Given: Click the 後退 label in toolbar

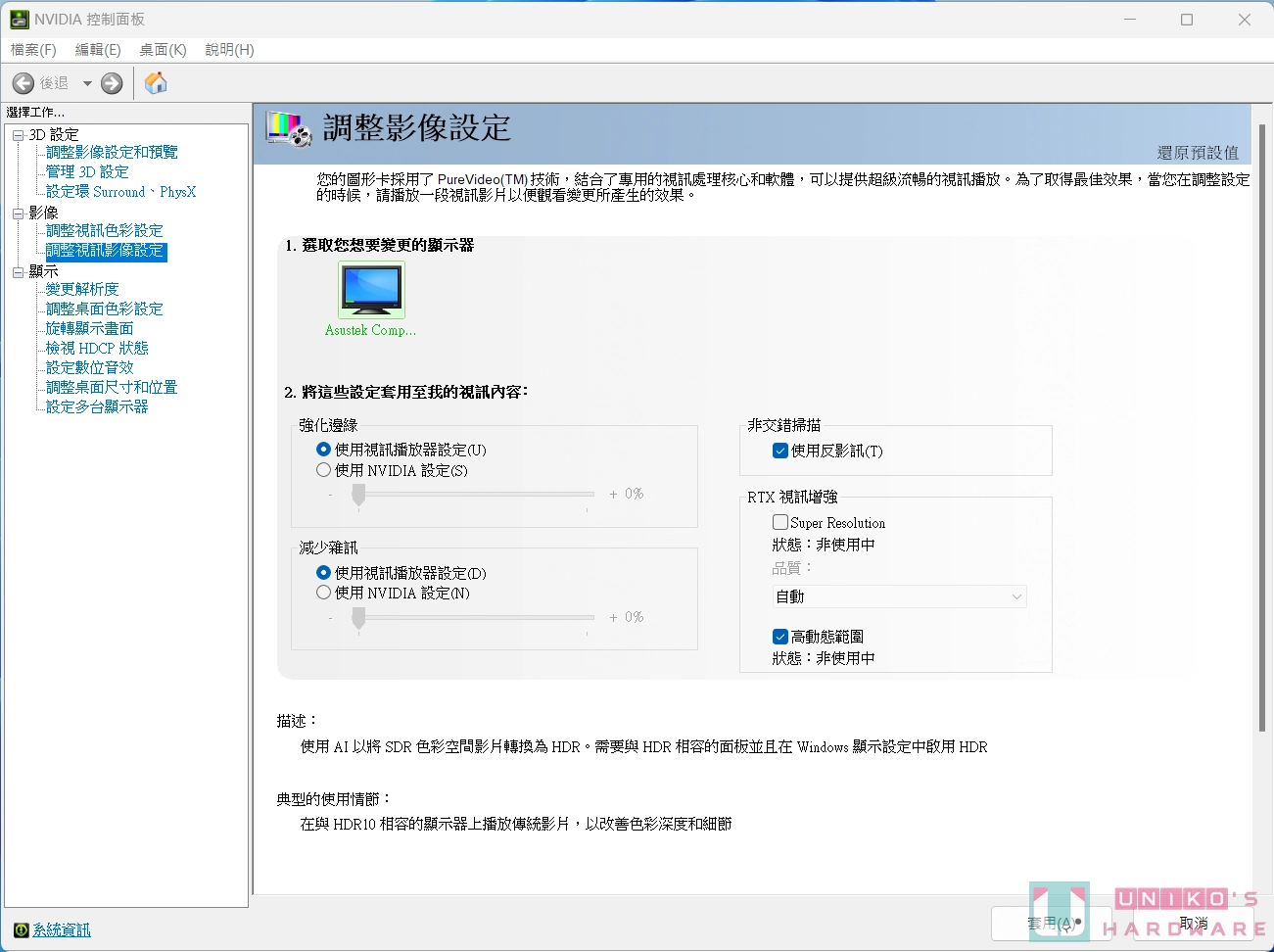Looking at the screenshot, I should (54, 83).
